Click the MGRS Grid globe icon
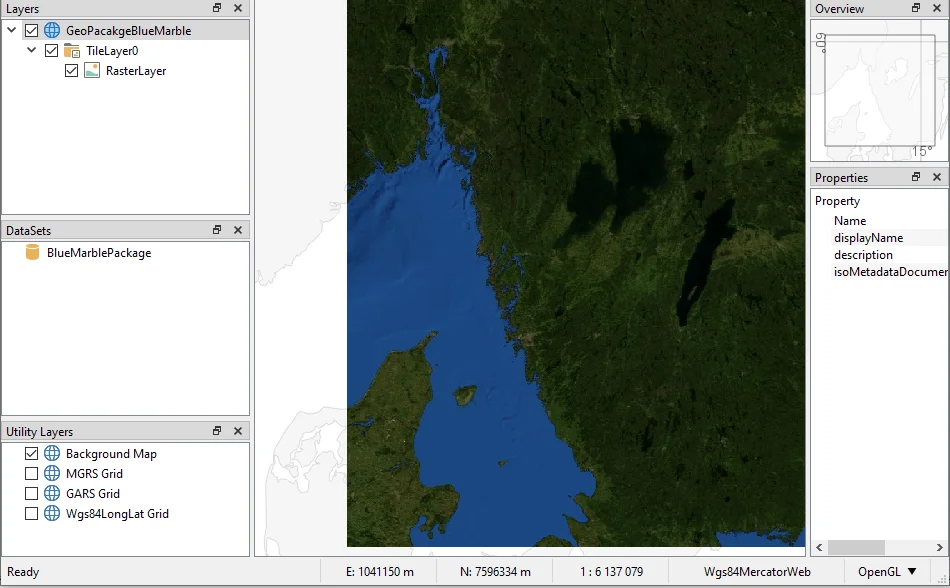The image size is (950, 588). coord(52,474)
